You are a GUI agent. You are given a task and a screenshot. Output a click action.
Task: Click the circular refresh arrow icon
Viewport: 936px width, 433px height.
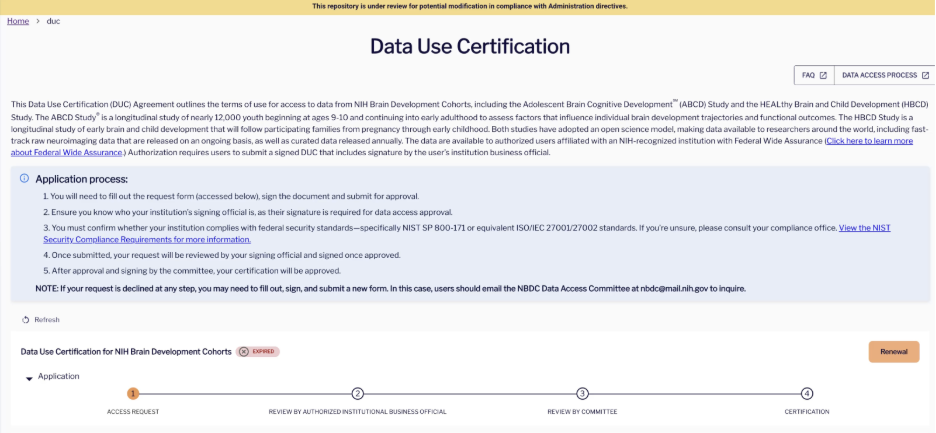(26, 320)
